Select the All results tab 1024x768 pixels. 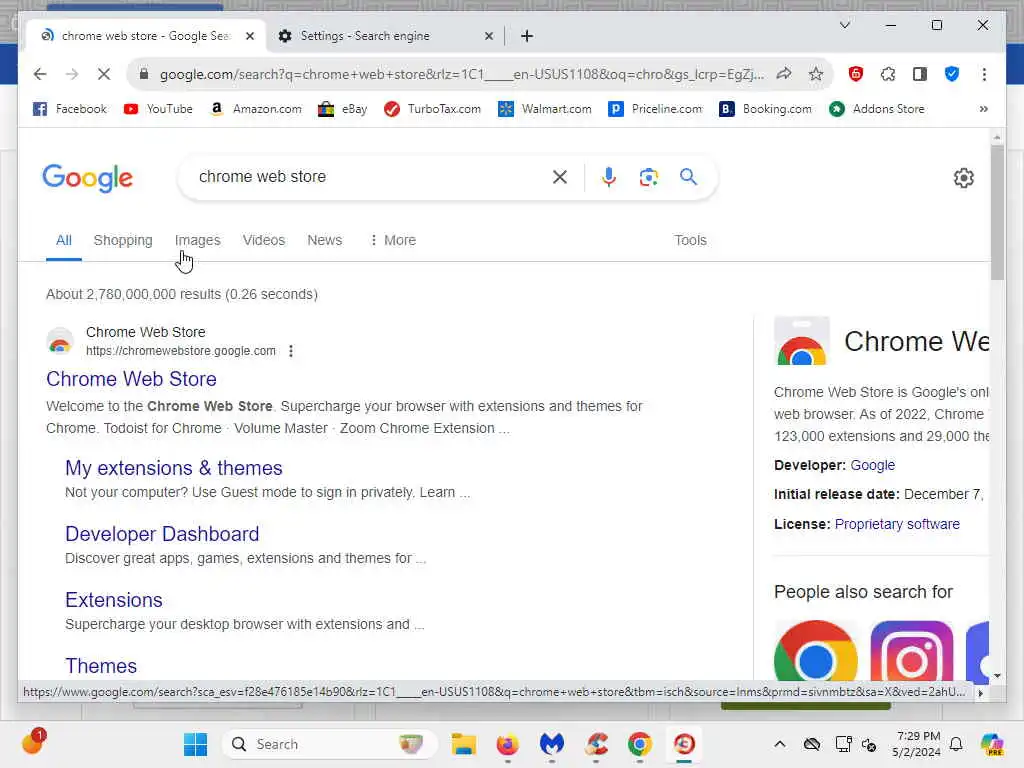click(x=63, y=240)
